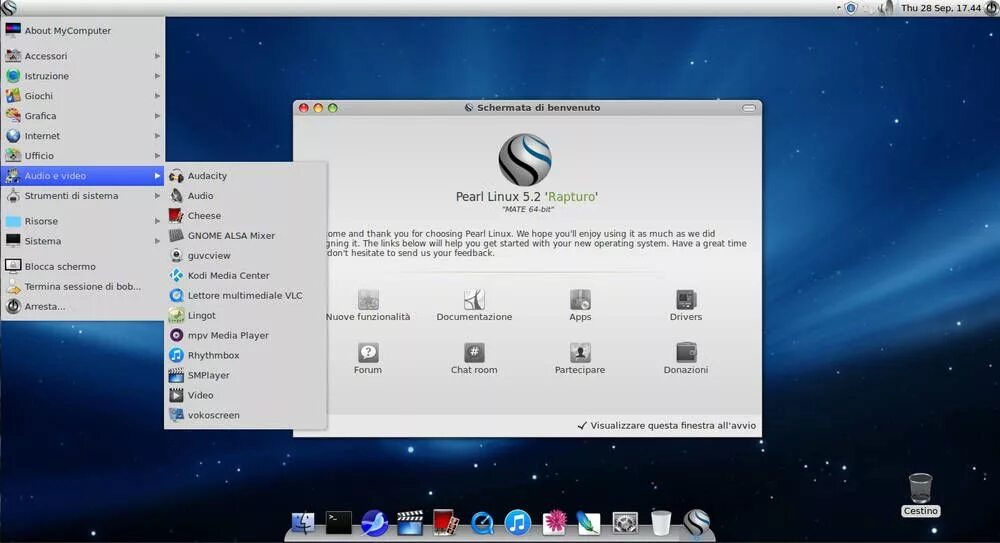Launch the Lingot tuner
Image resolution: width=1000 pixels, height=543 pixels.
point(246,315)
